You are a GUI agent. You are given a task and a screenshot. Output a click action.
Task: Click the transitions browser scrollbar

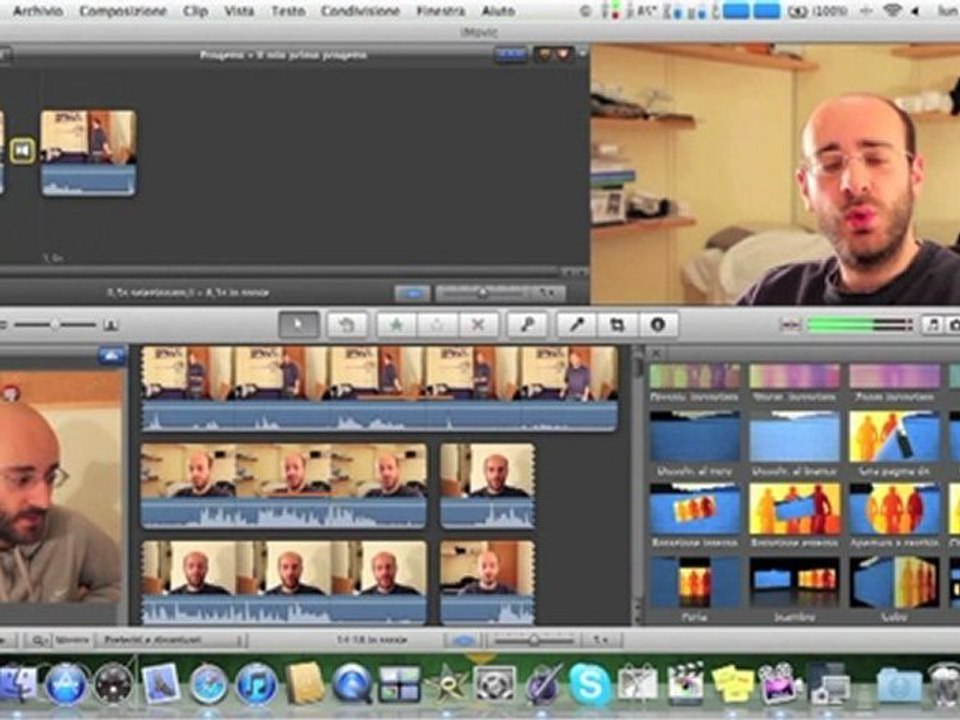(x=637, y=484)
